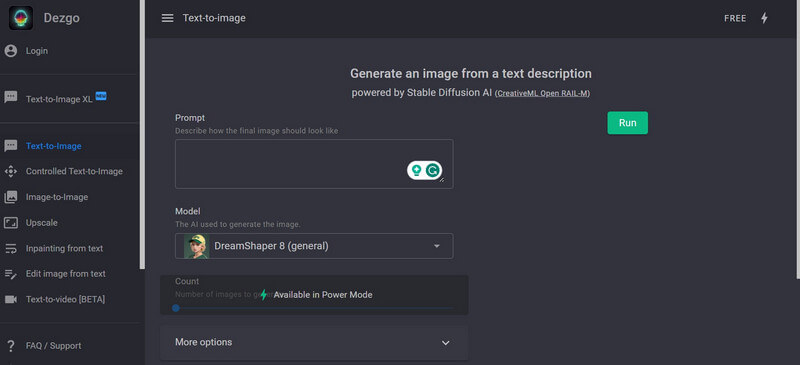Click 'Generate an image from a text description' heading
This screenshot has width=800, height=365.
(471, 74)
